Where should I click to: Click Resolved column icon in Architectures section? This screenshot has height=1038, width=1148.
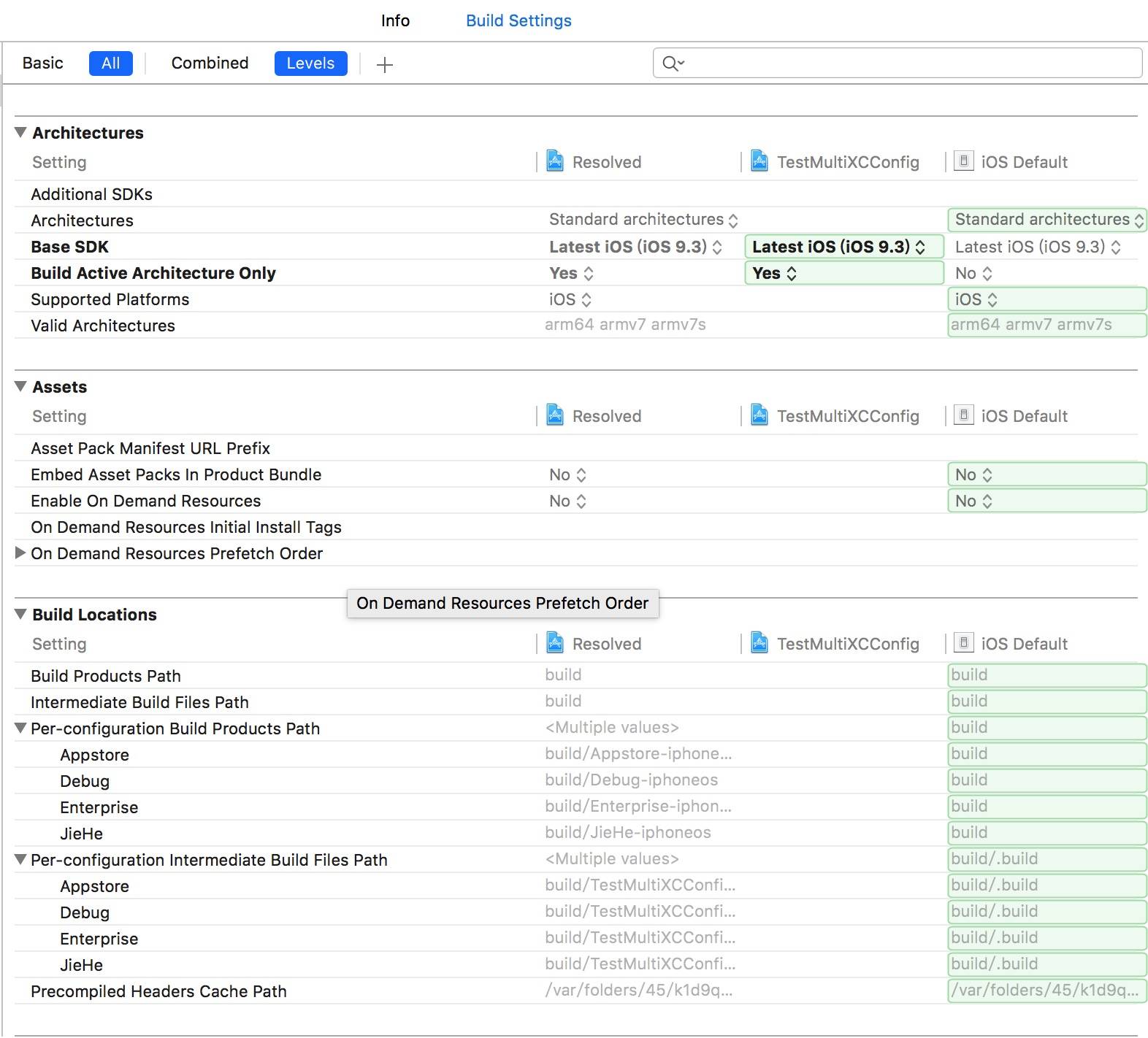click(x=555, y=161)
